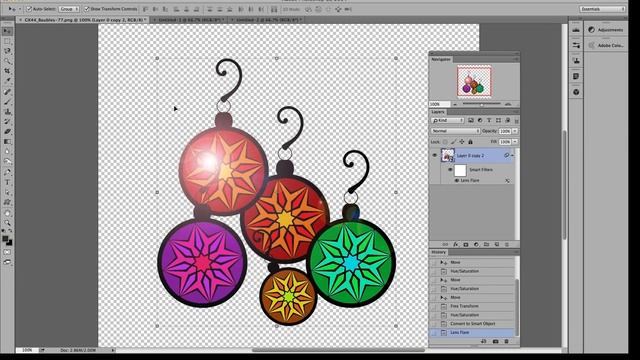Image resolution: width=640 pixels, height=360 pixels.
Task: Select the Eraser tool
Action: (7, 131)
